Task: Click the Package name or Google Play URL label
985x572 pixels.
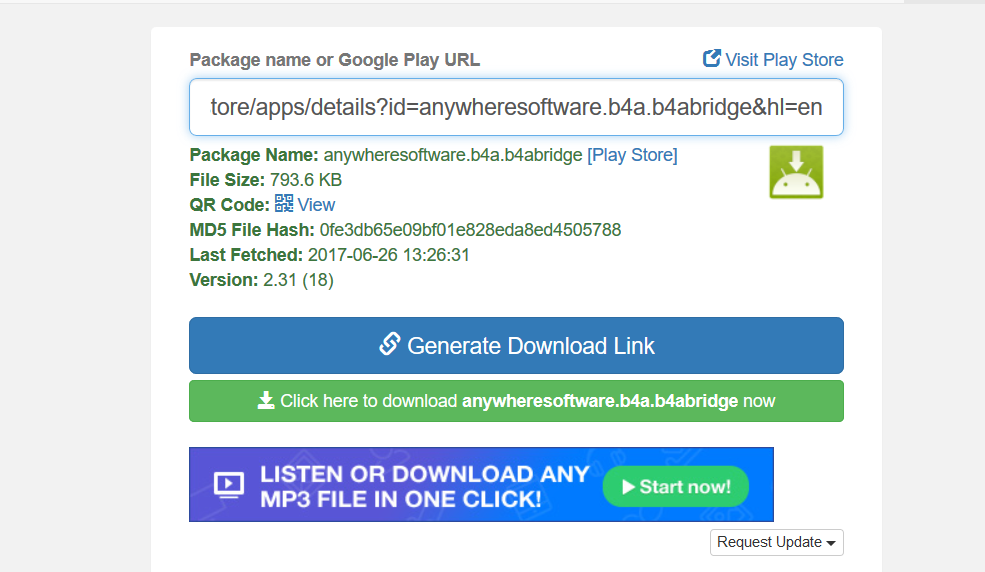Action: point(335,60)
